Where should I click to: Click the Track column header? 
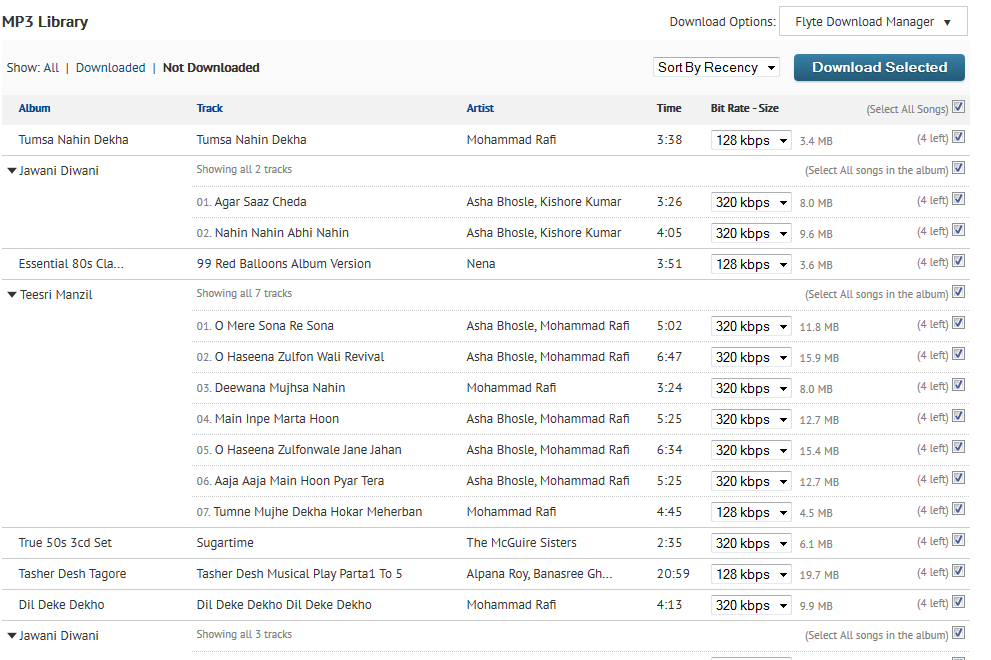click(210, 108)
